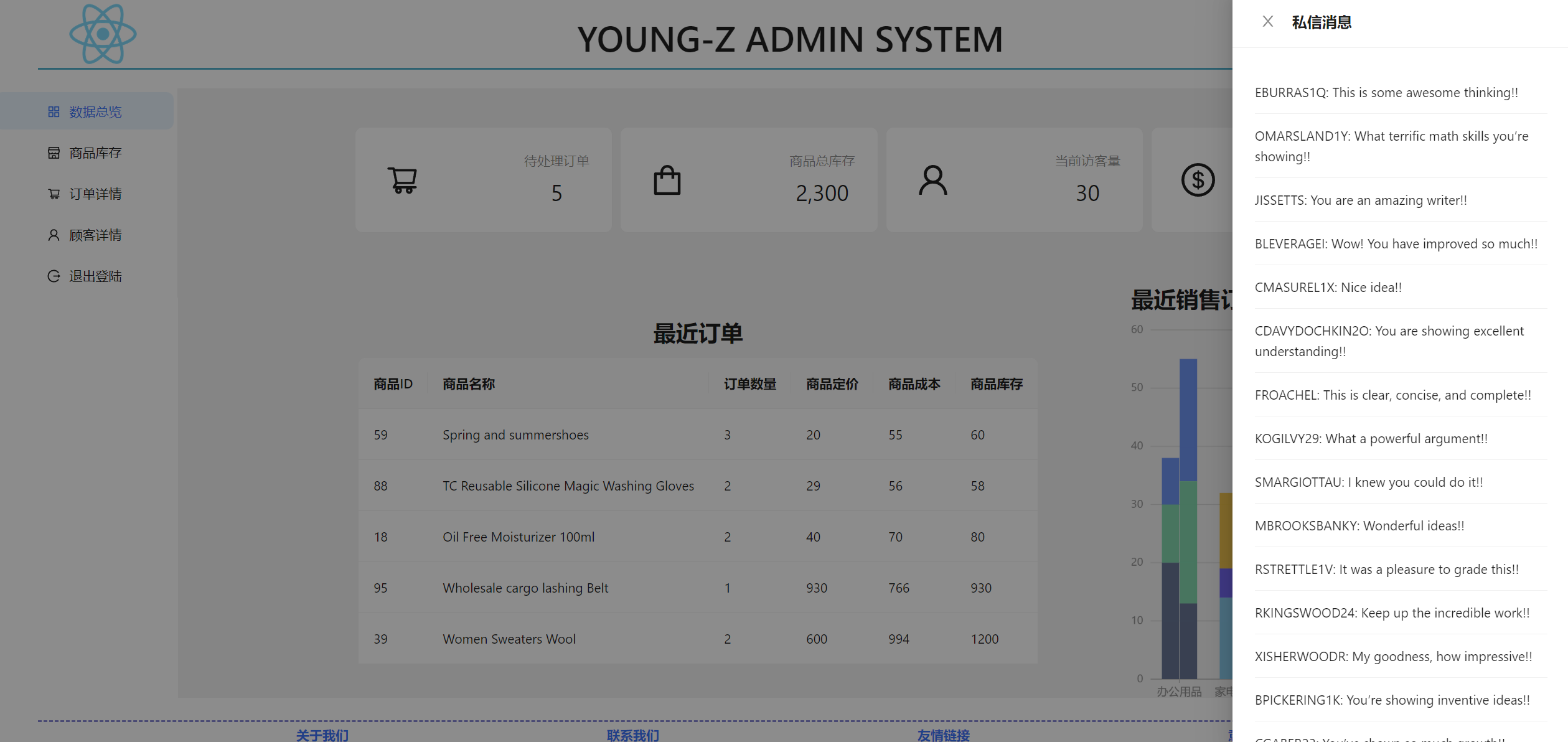1568x742 pixels.
Task: Click the shopping bag icon on inventory card
Action: tap(667, 180)
